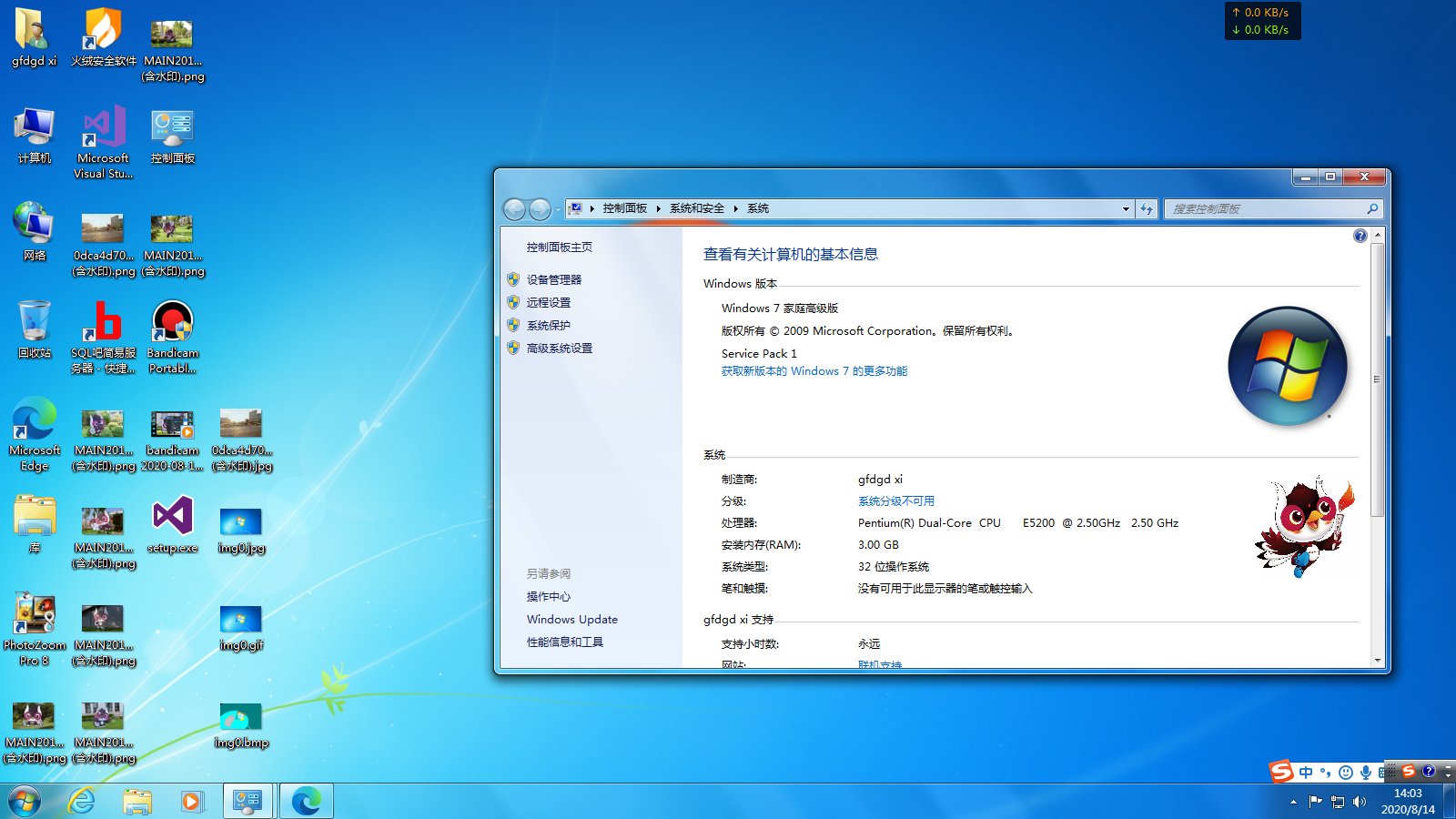Expand arrow after 系统和安全 breadcrumb
Viewport: 1456px width, 819px height.
coord(735,208)
